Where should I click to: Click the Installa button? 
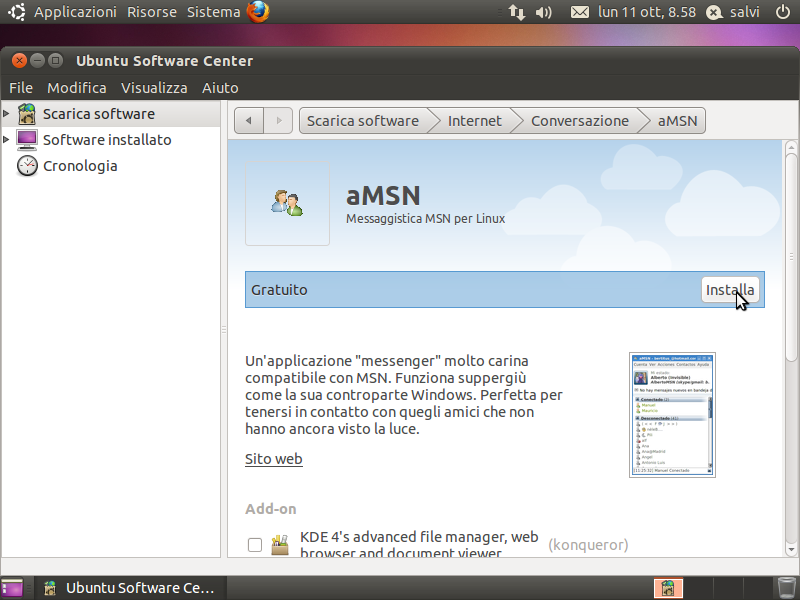tap(730, 290)
